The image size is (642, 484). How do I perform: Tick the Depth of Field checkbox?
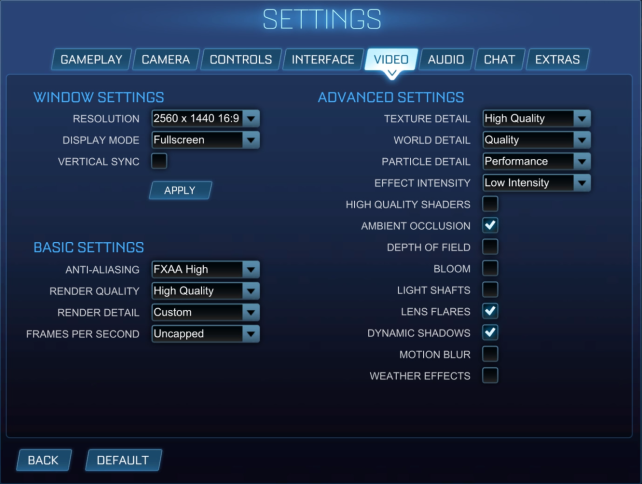click(490, 247)
